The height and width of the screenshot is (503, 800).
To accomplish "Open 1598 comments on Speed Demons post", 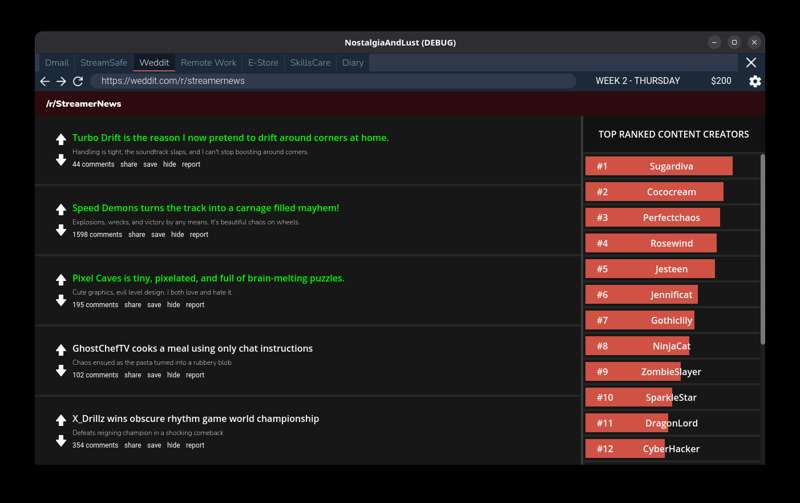I will click(97, 235).
